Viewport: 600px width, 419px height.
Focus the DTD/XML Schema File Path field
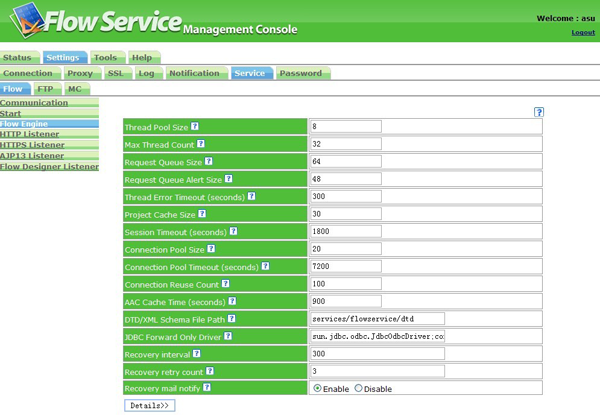(378, 319)
